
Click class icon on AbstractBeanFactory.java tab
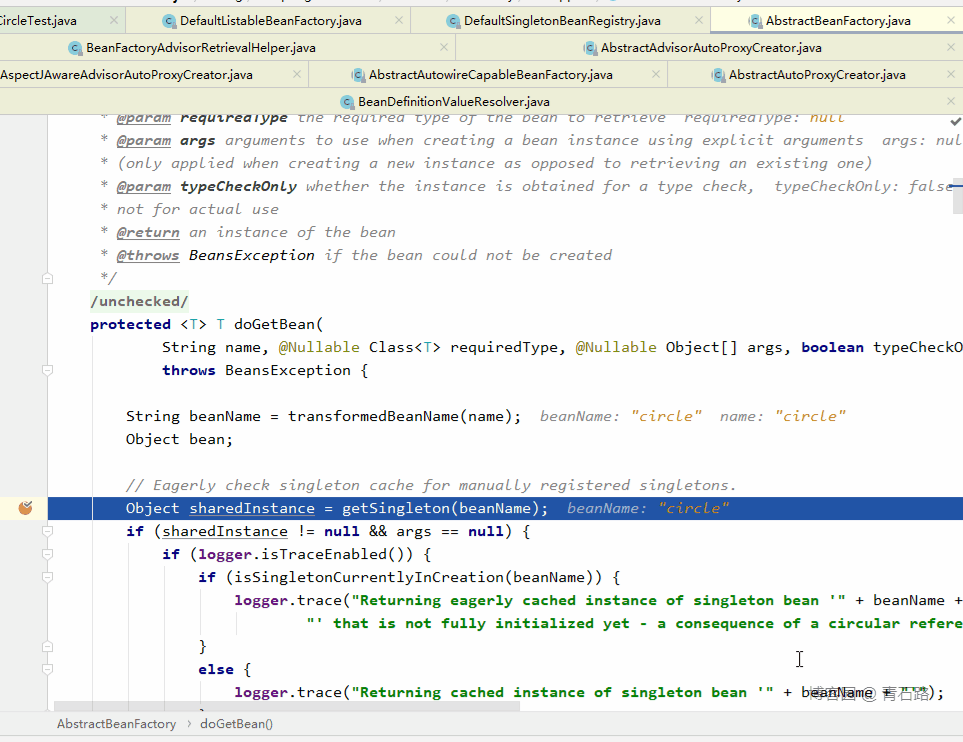click(755, 21)
